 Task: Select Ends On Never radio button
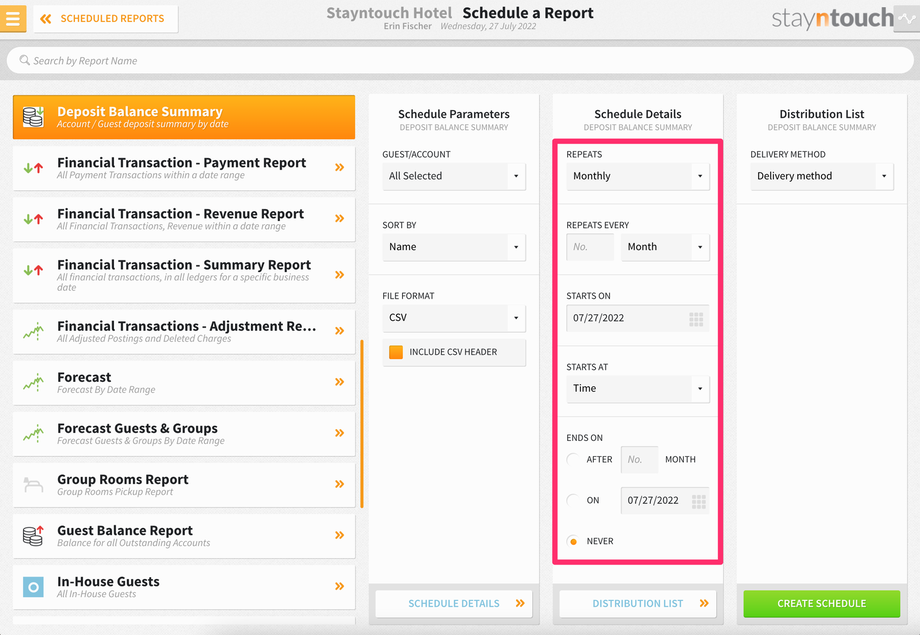click(573, 541)
